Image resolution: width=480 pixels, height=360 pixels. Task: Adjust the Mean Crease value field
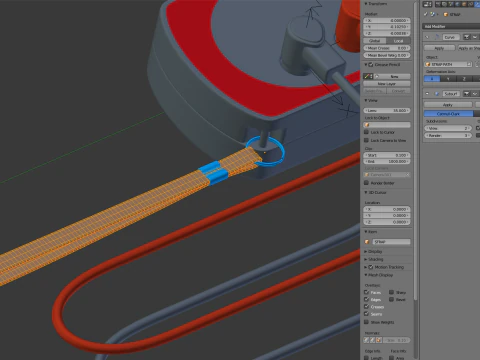click(x=387, y=48)
